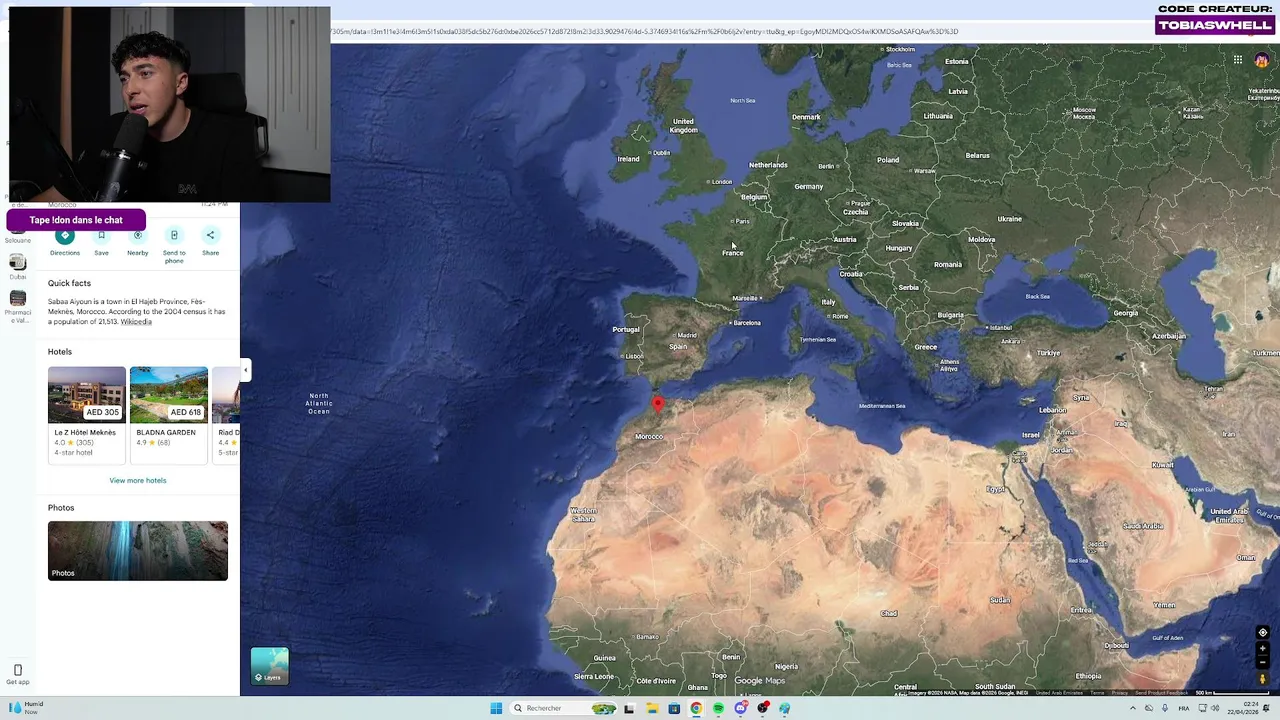This screenshot has height=720, width=1280.
Task: Open Google Chrome in the taskbar
Action: click(696, 708)
